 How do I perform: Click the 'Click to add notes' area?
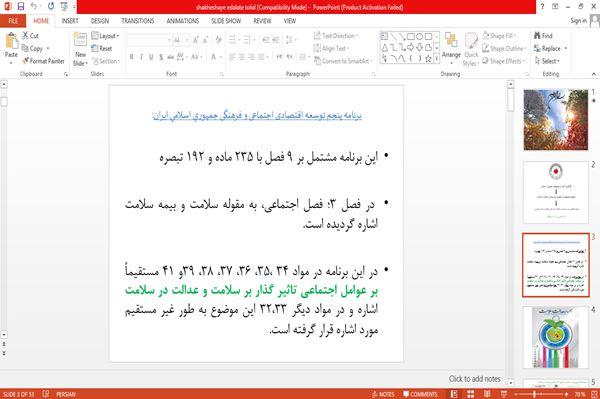[474, 379]
